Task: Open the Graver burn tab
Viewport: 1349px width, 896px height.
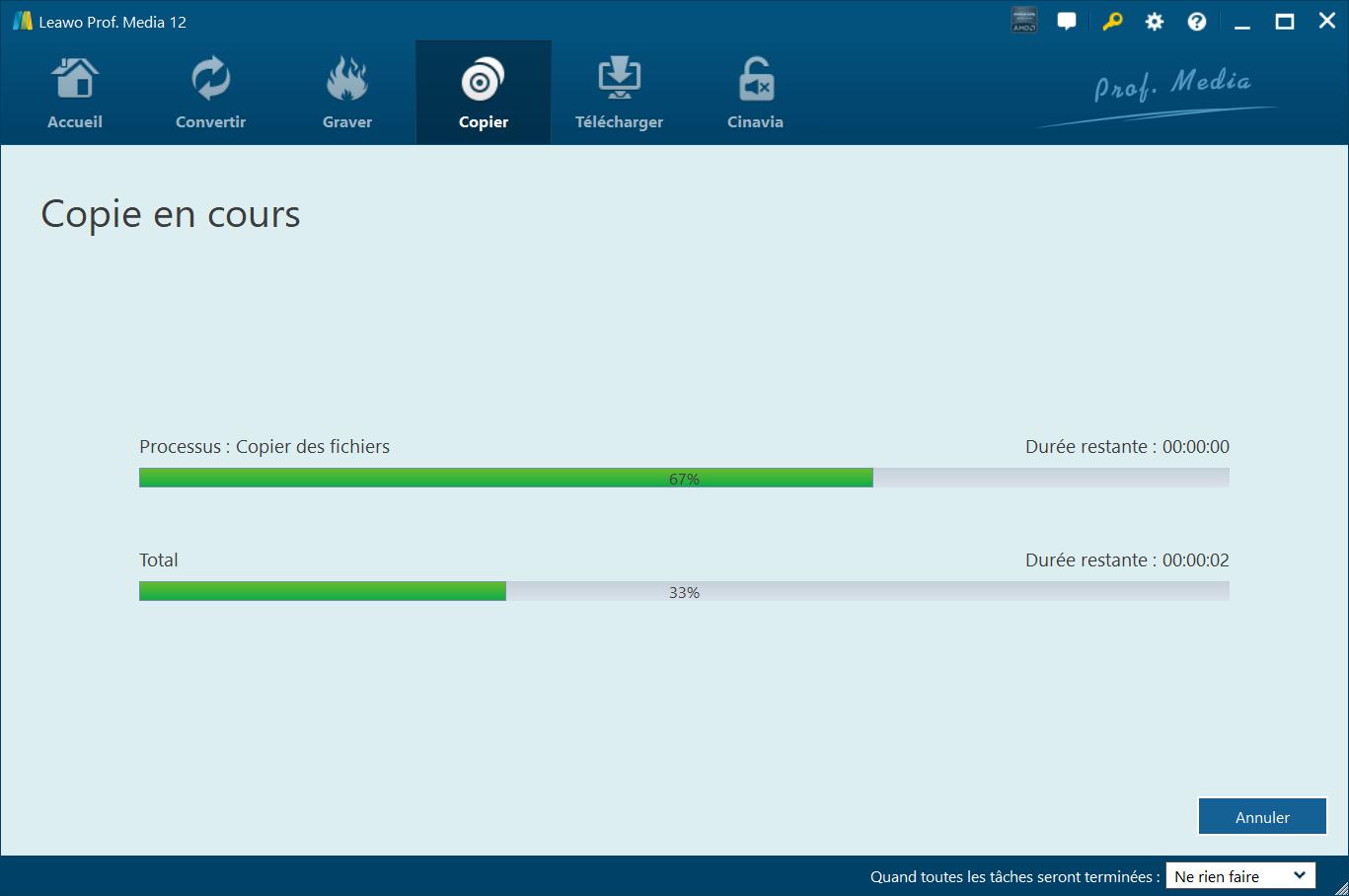Action: pos(347,93)
